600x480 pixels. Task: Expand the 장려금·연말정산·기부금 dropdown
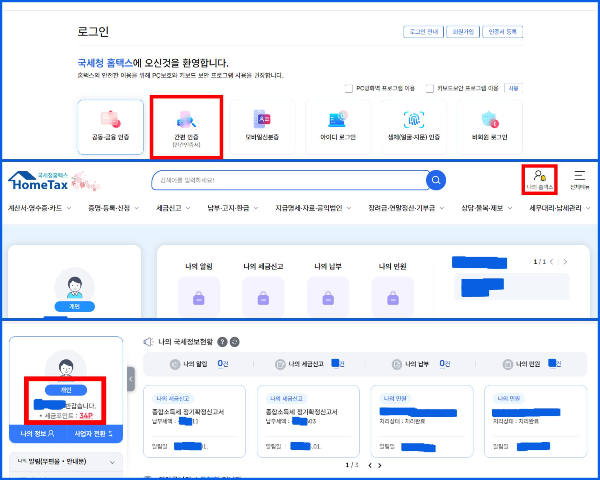point(442,208)
